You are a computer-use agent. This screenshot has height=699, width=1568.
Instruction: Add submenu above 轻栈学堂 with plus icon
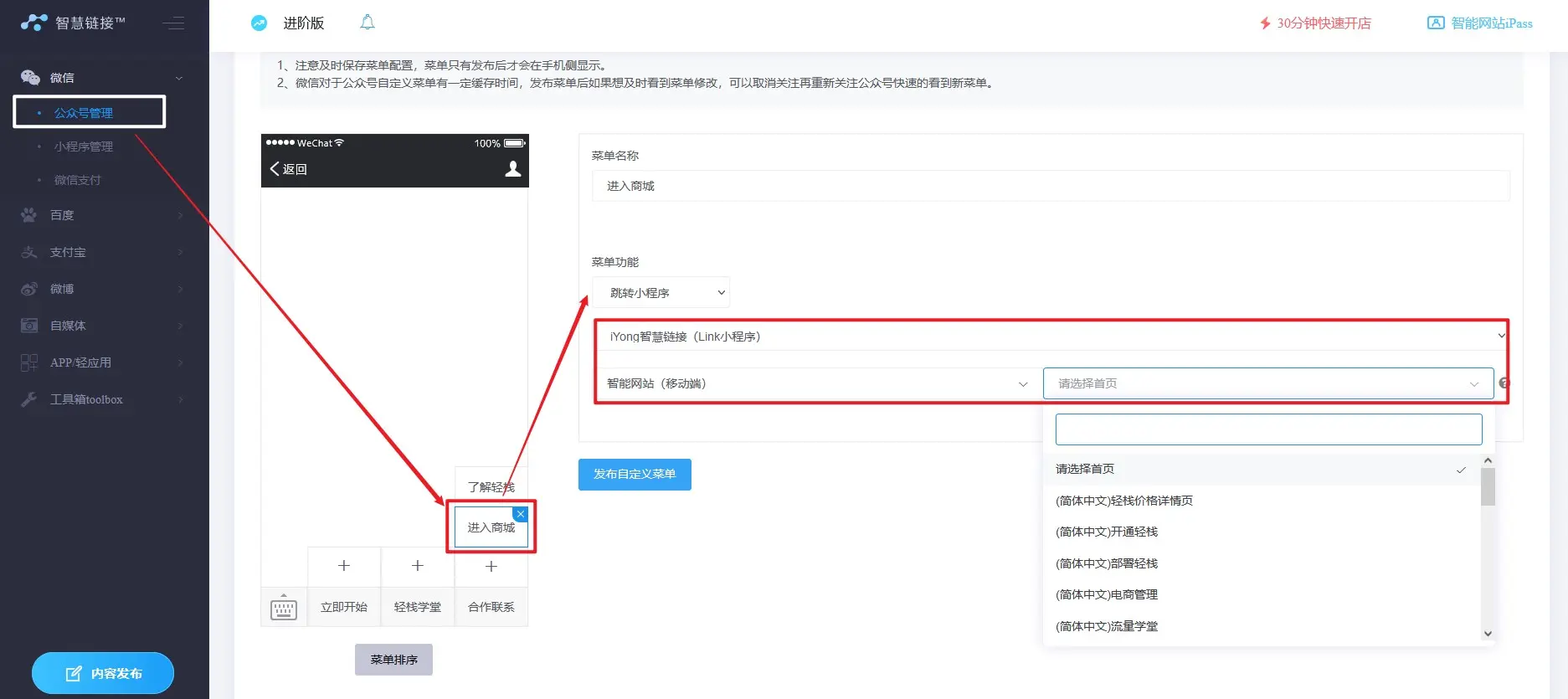pos(418,566)
